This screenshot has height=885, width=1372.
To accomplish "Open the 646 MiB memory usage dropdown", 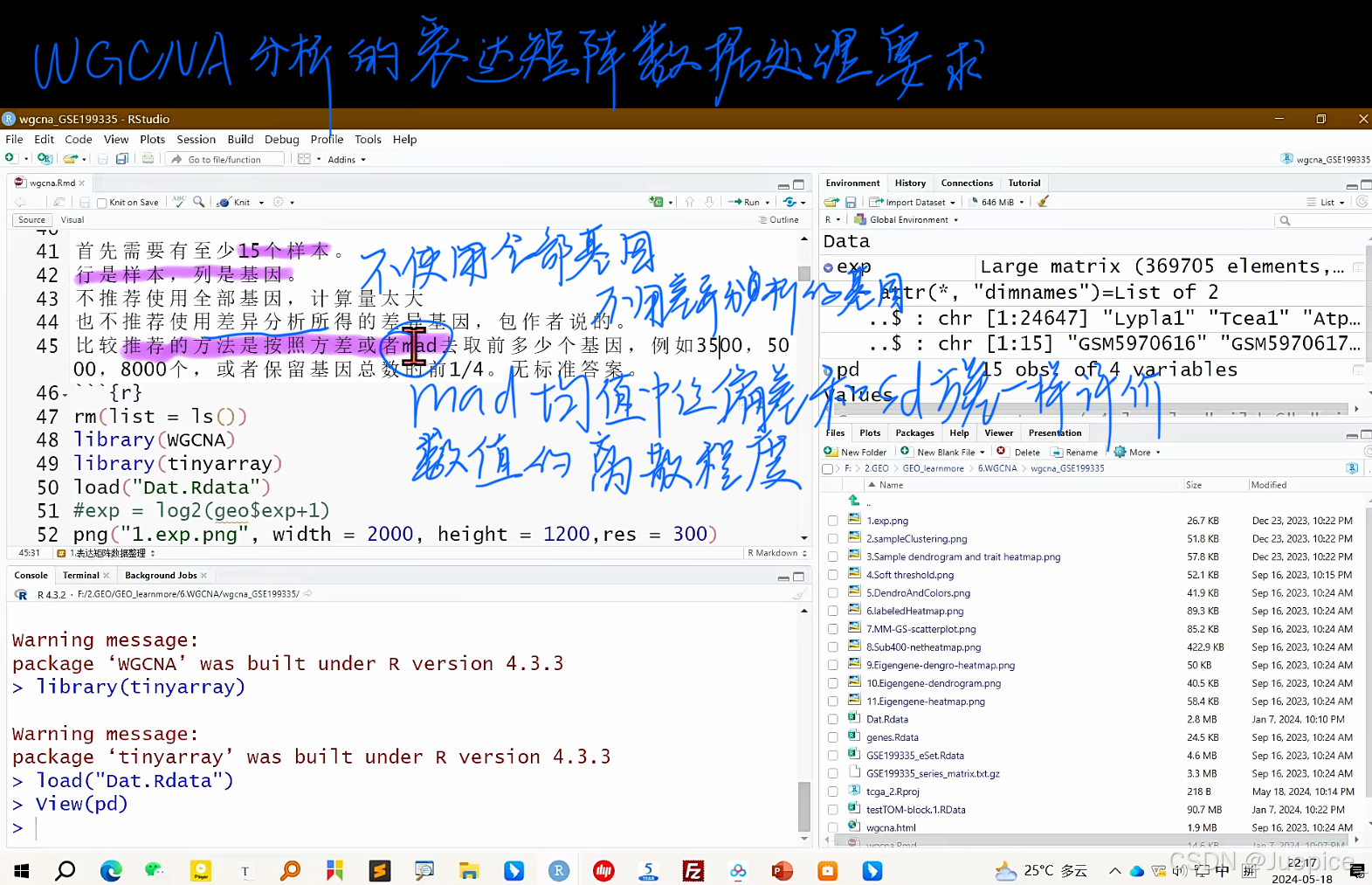I will coord(997,202).
